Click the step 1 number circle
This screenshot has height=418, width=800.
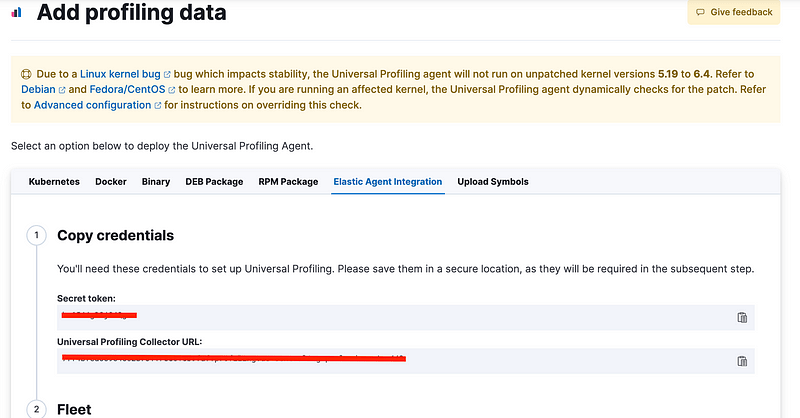point(36,236)
